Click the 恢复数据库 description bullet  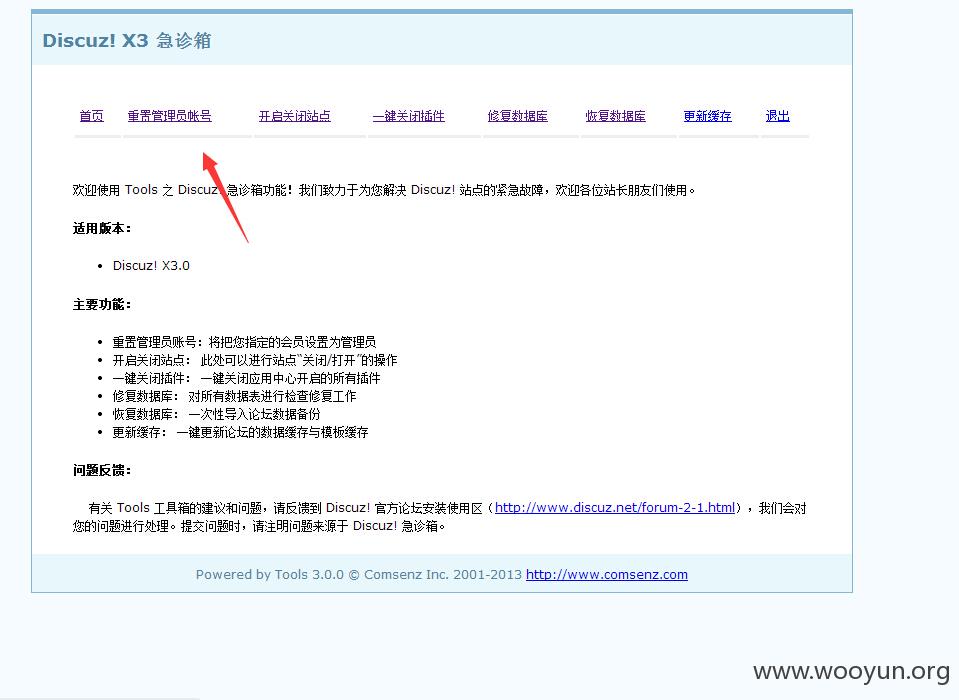click(216, 414)
